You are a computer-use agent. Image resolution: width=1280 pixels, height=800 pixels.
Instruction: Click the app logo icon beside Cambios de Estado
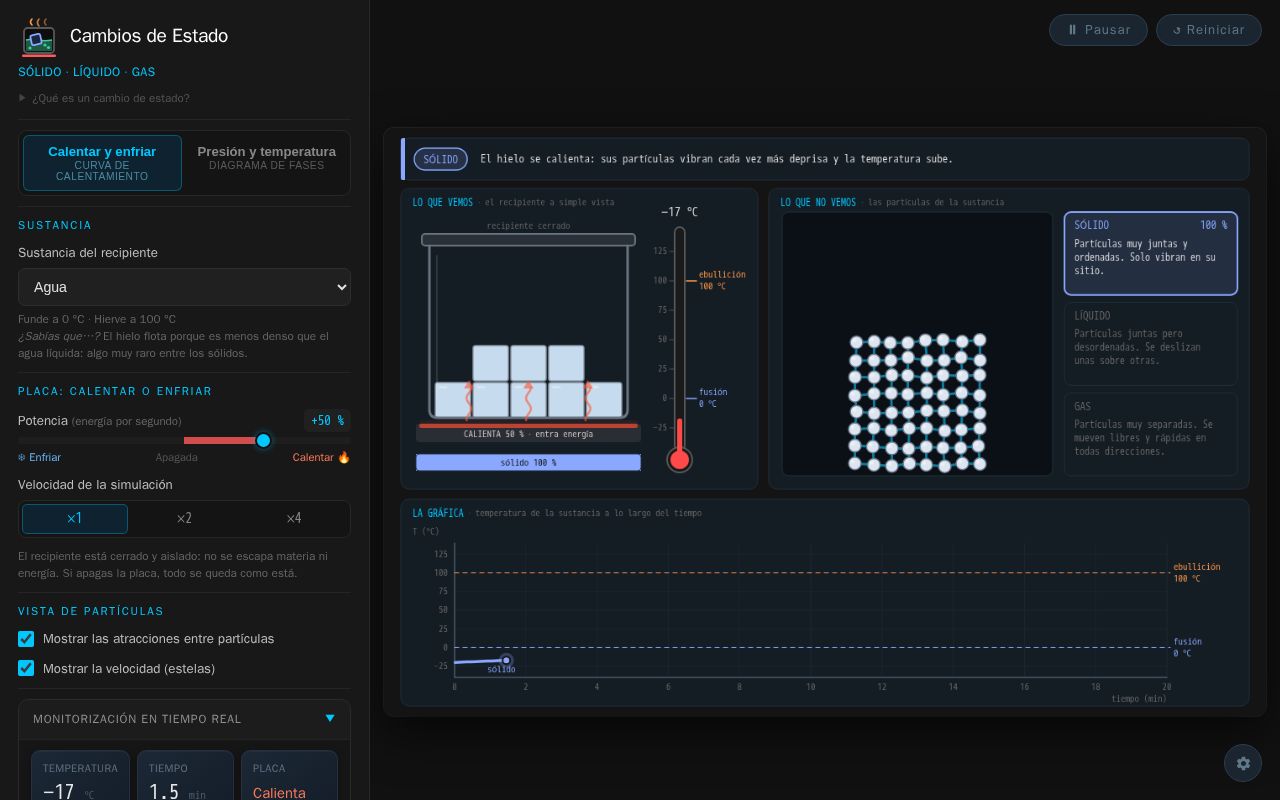(39, 37)
